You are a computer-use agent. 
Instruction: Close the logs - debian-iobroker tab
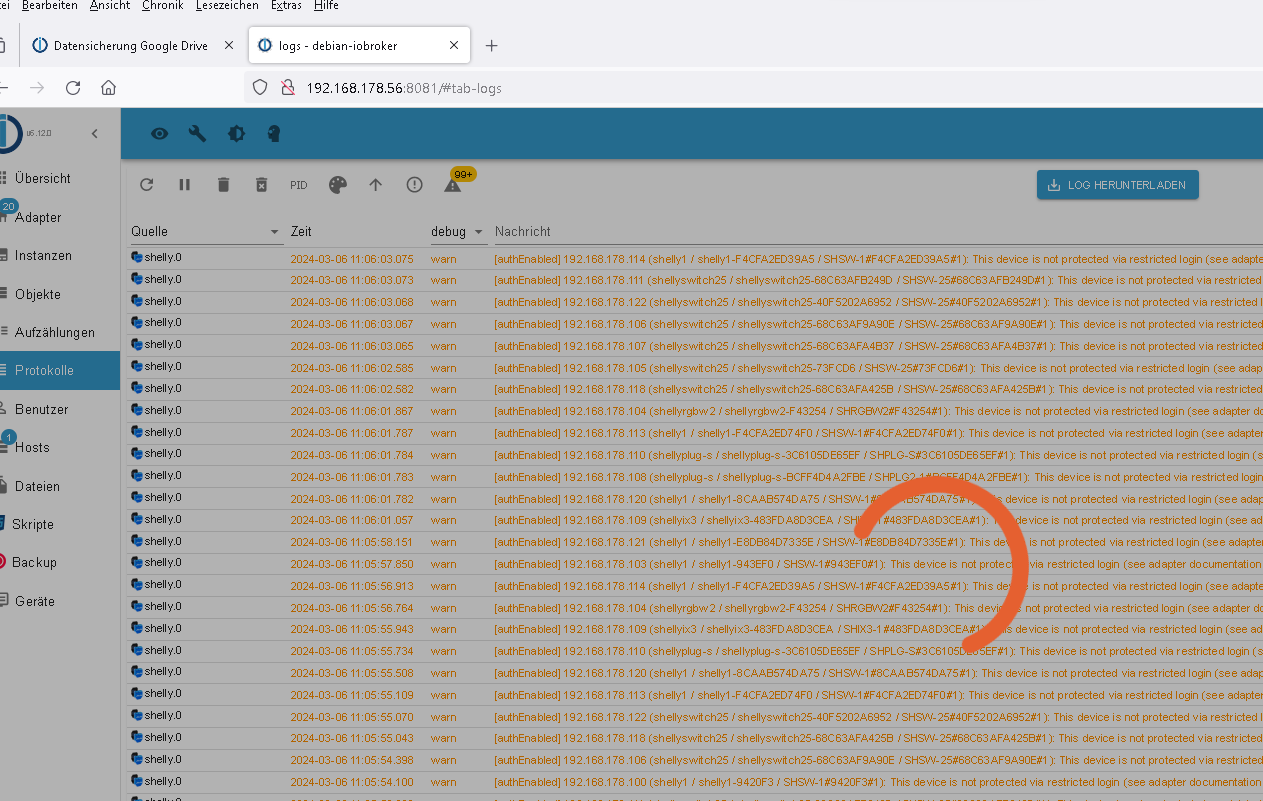pos(454,46)
